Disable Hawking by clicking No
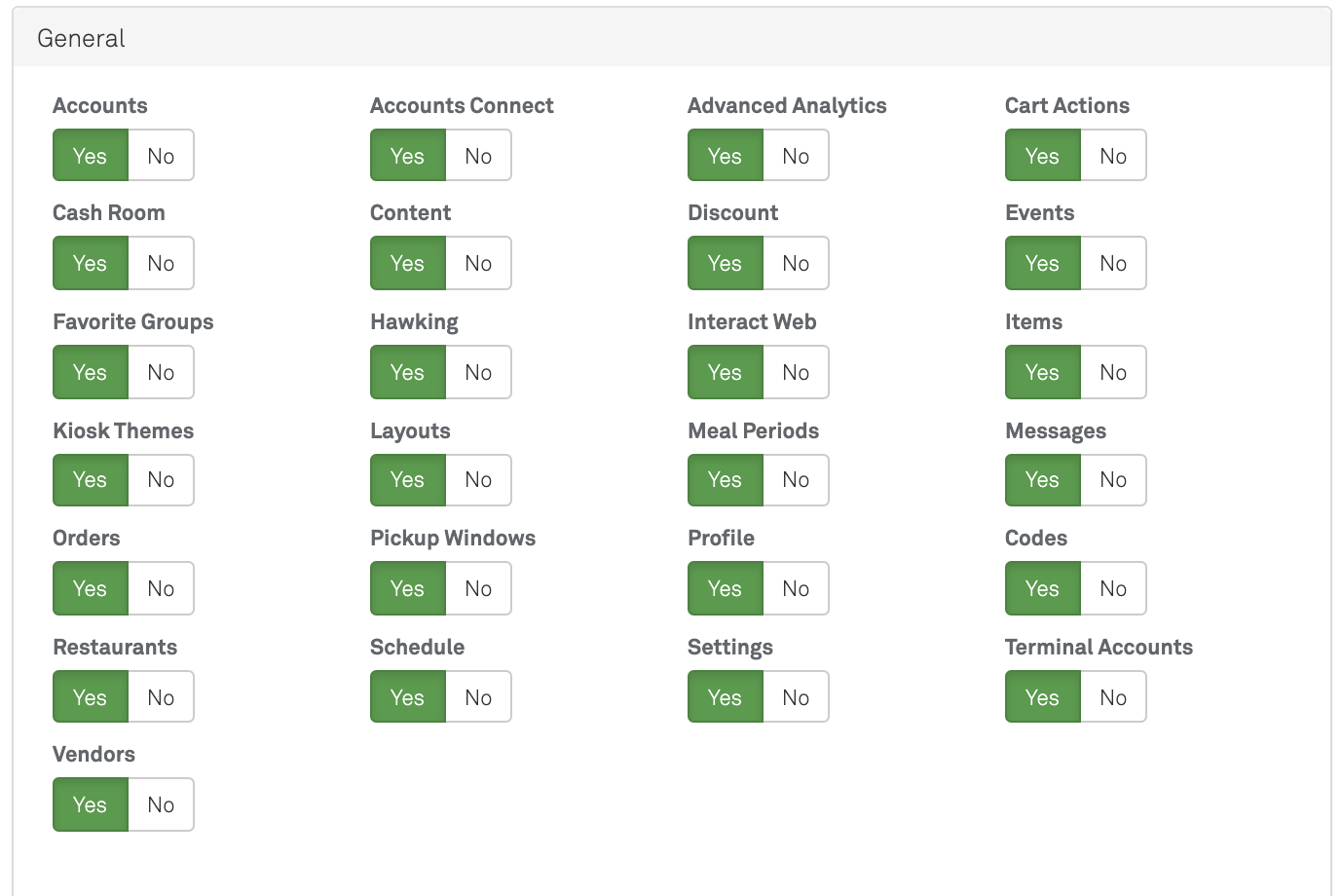1342x896 pixels. 478,372
